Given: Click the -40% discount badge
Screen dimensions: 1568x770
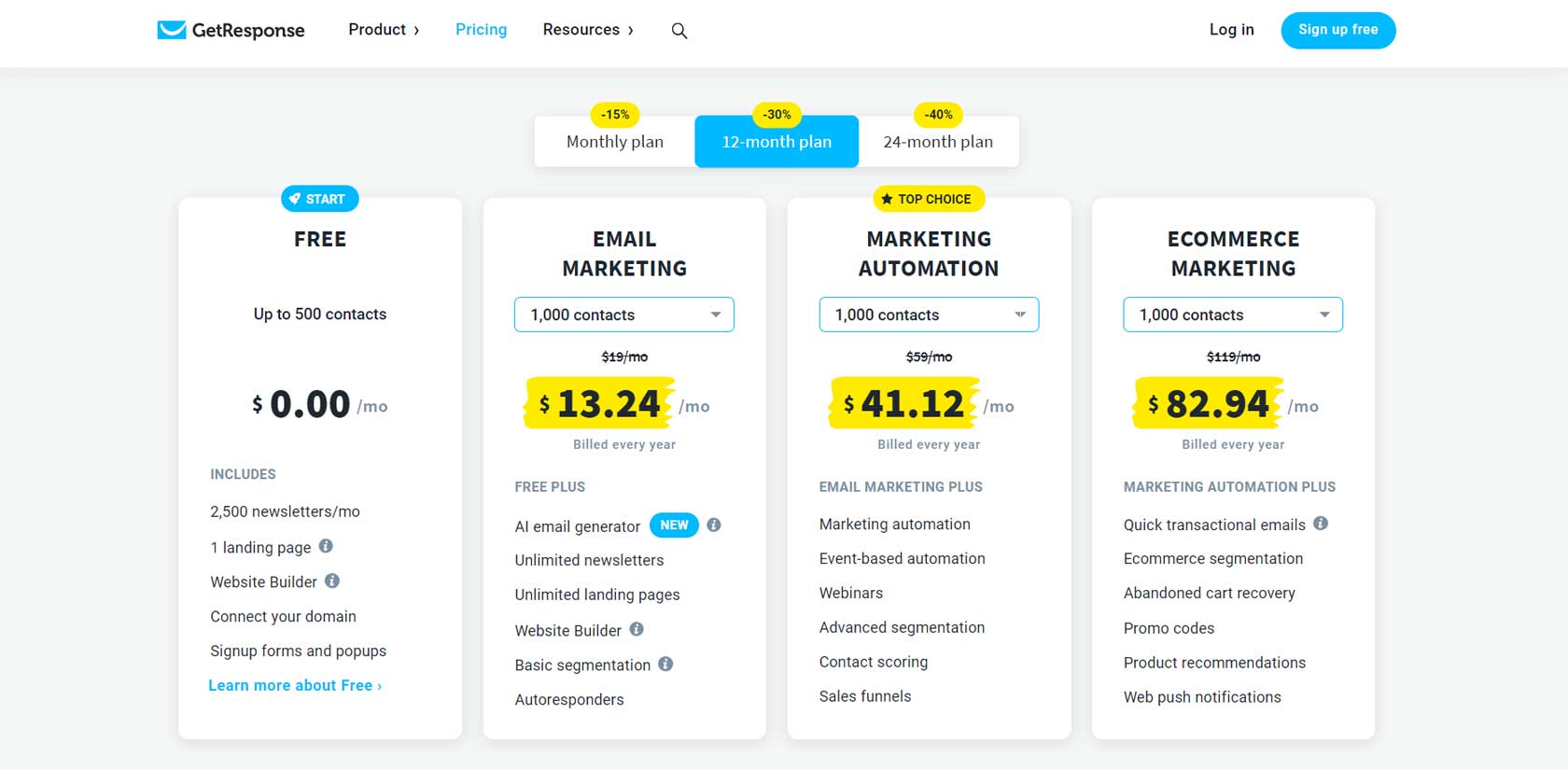Looking at the screenshot, I should point(938,115).
